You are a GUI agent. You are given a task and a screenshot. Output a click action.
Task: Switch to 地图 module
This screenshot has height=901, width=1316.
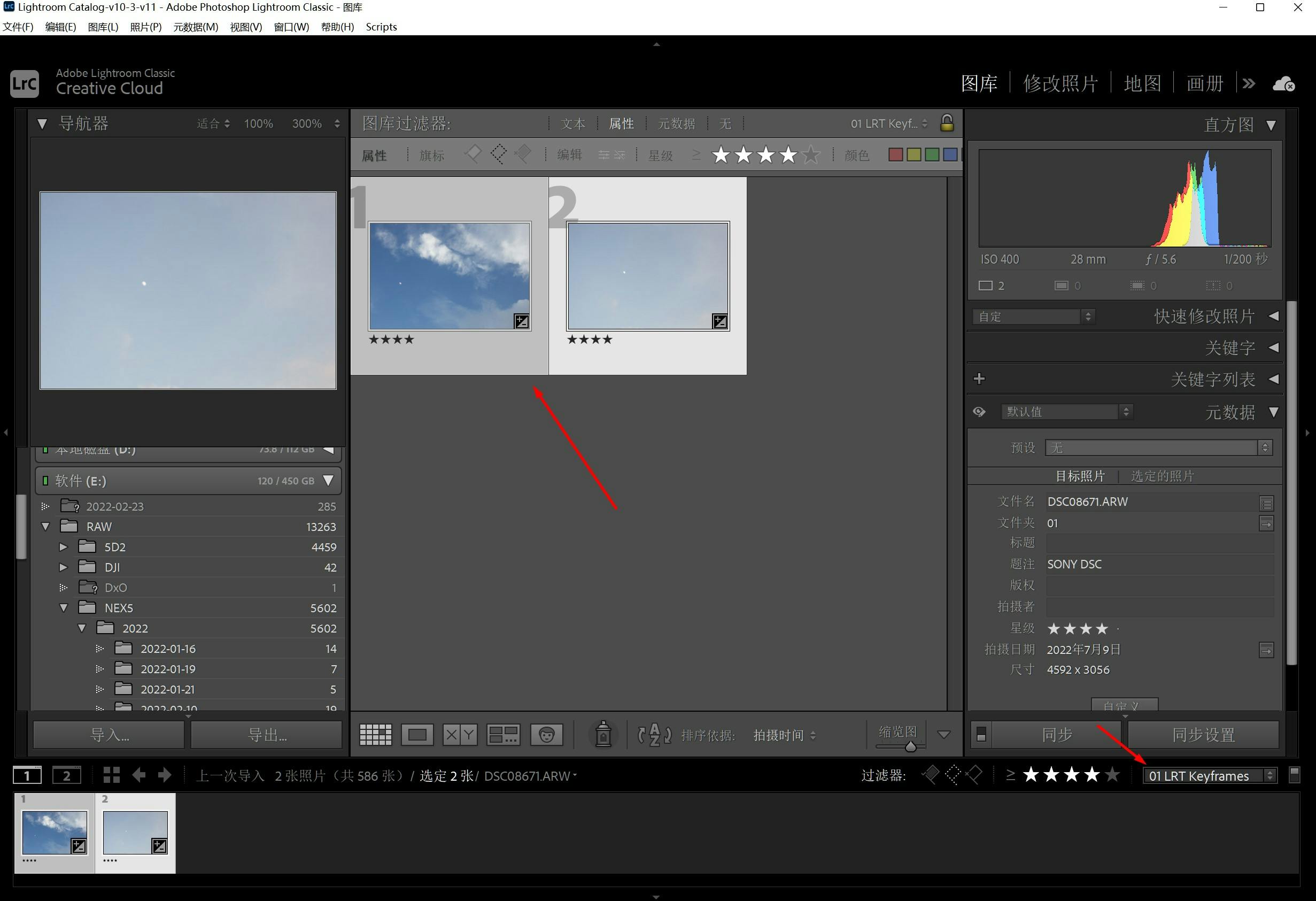click(1142, 83)
